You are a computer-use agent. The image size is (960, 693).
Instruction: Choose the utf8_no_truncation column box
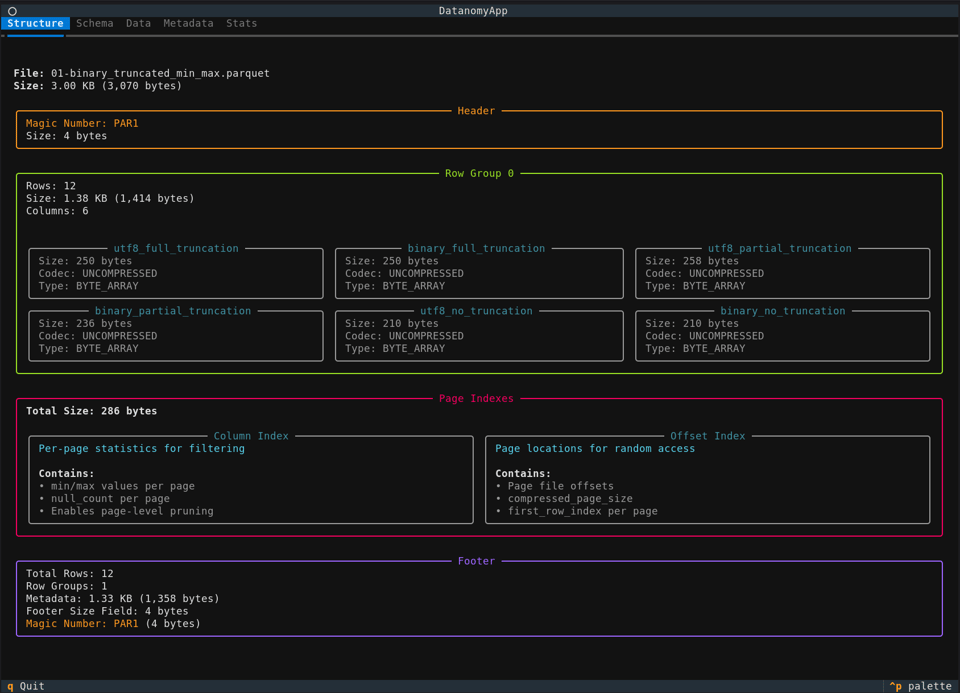coord(479,336)
